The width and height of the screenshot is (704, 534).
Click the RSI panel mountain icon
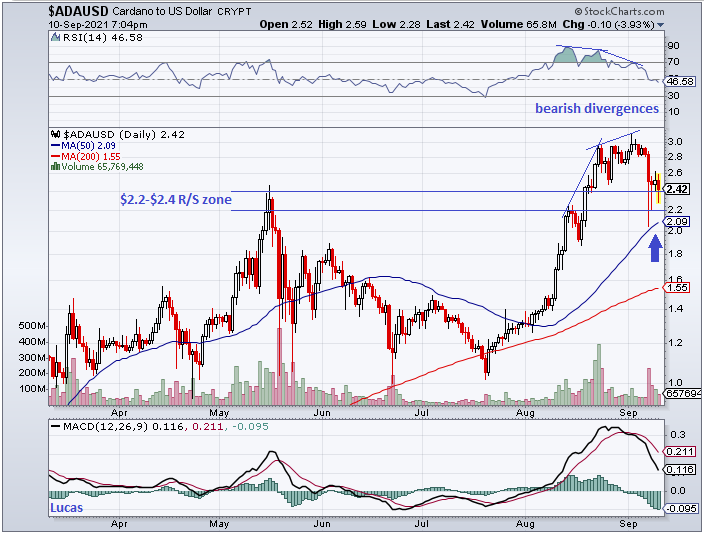(55, 37)
